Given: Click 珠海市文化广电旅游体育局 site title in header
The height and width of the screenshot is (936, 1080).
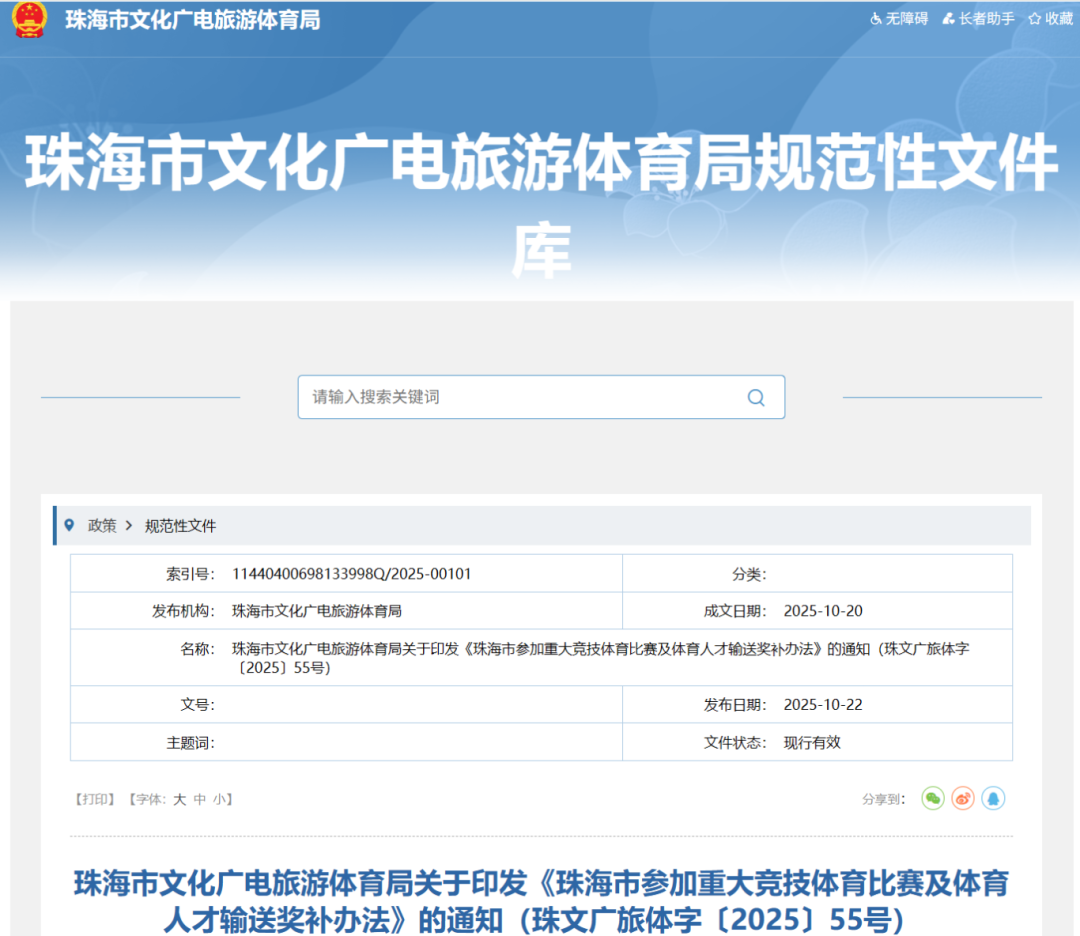Looking at the screenshot, I should point(192,20).
